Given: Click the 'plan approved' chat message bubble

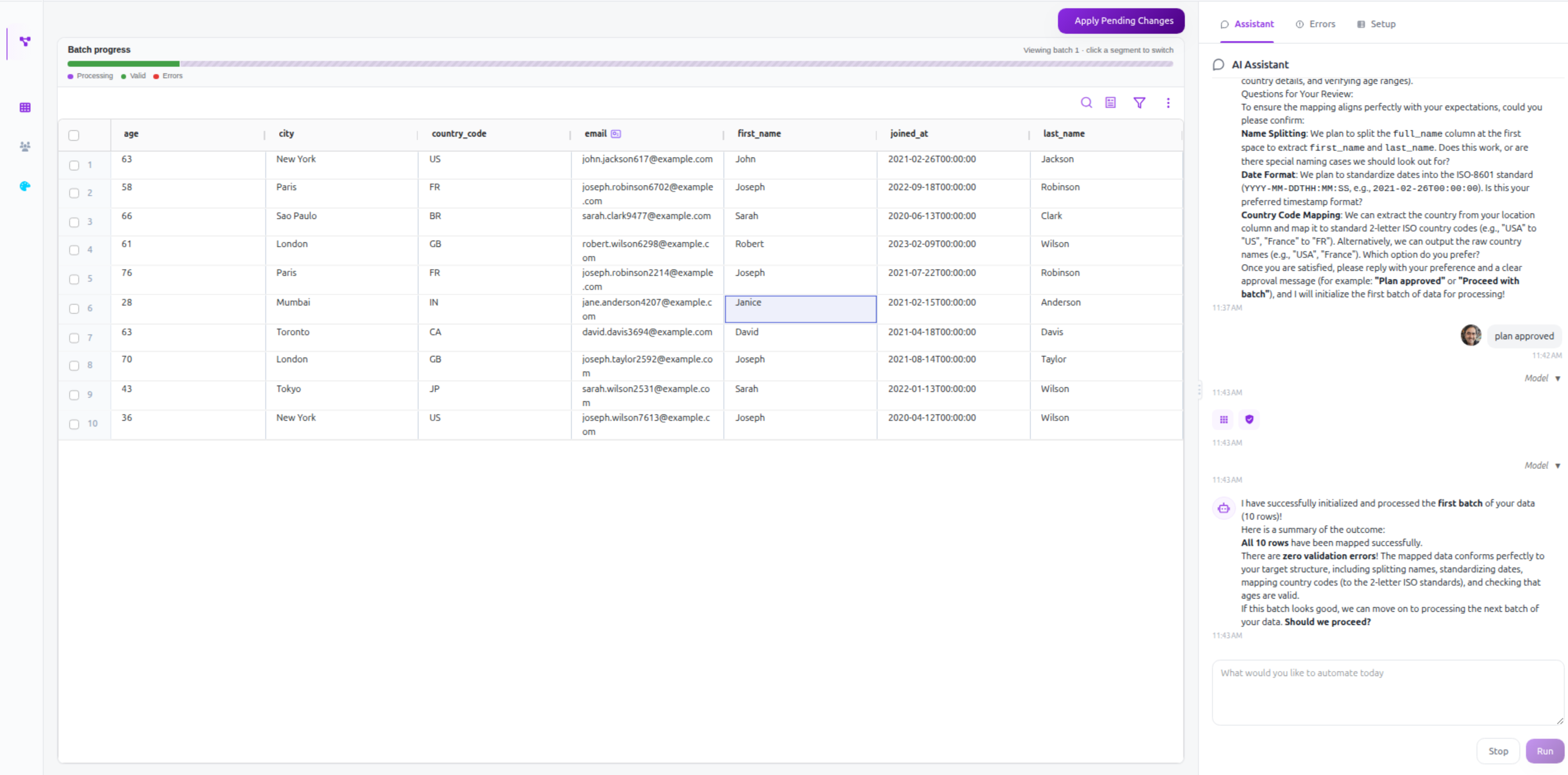Looking at the screenshot, I should point(1524,336).
